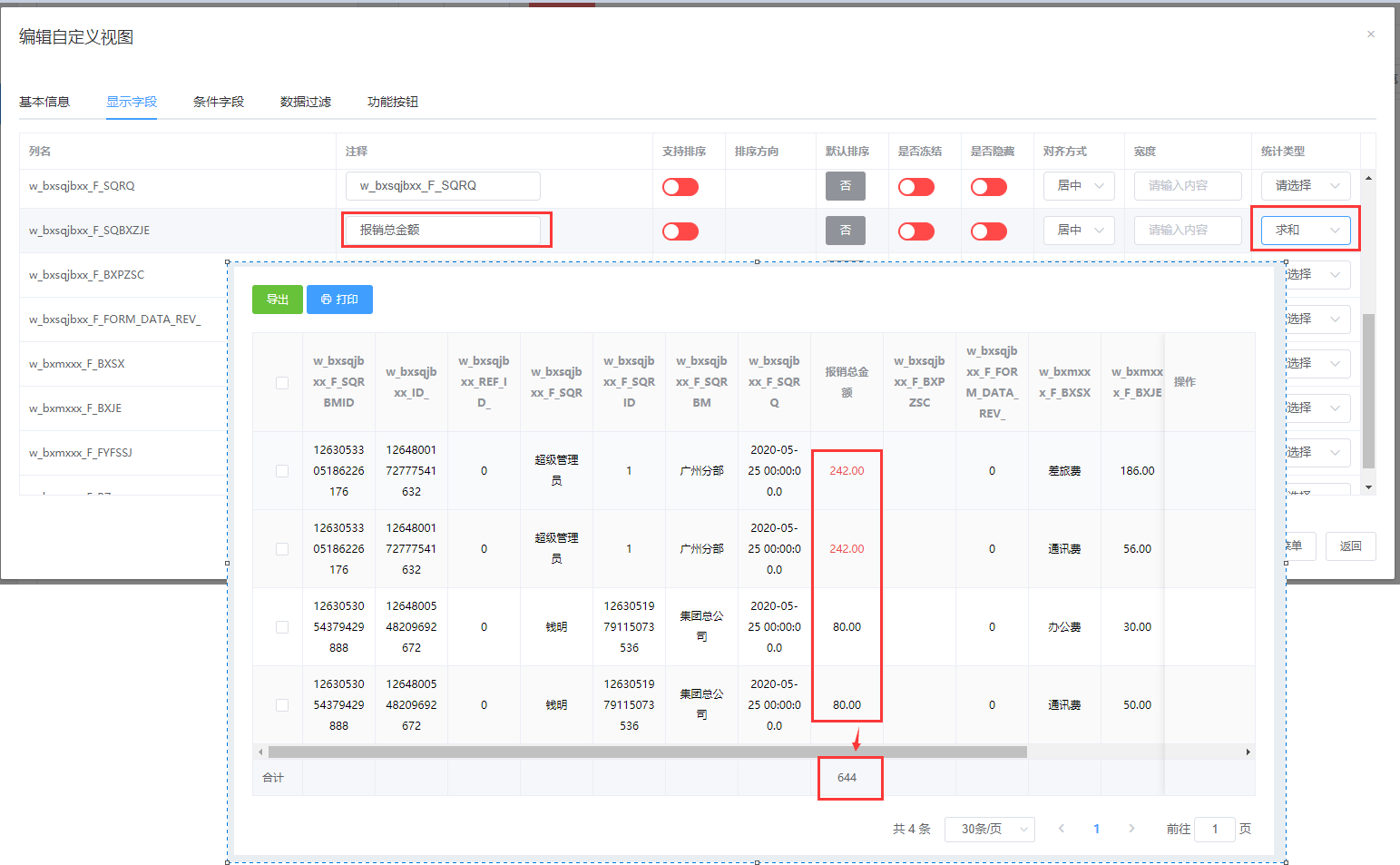Open 对齐方式 dropdown for the SQRQ row
Image resolution: width=1400 pixels, height=865 pixels.
1079,186
